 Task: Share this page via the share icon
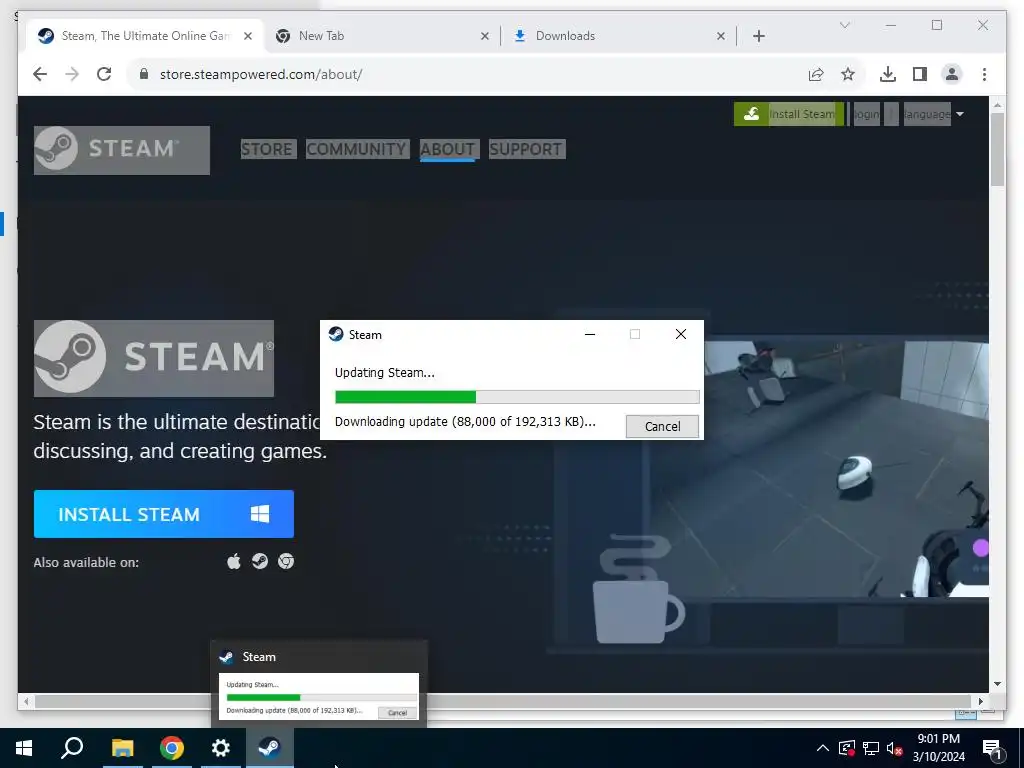[816, 74]
